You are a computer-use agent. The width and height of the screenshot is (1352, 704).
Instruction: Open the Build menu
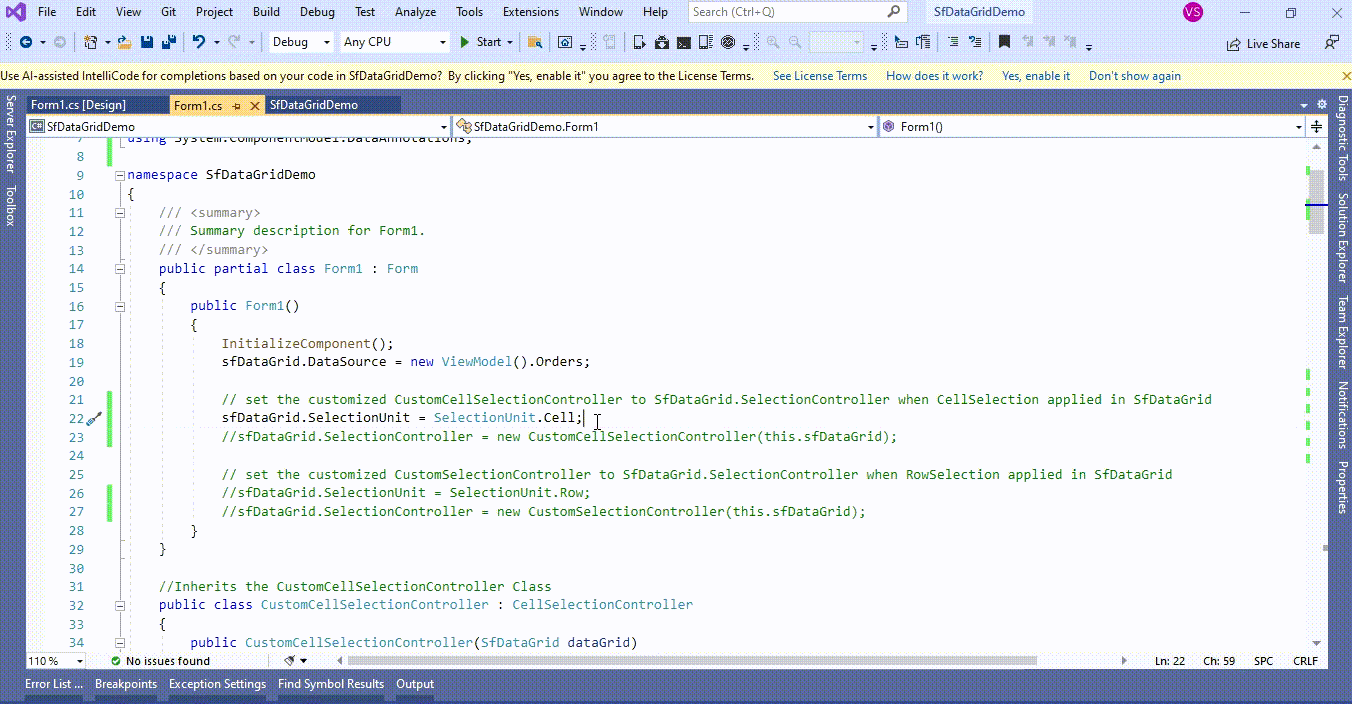tap(266, 12)
